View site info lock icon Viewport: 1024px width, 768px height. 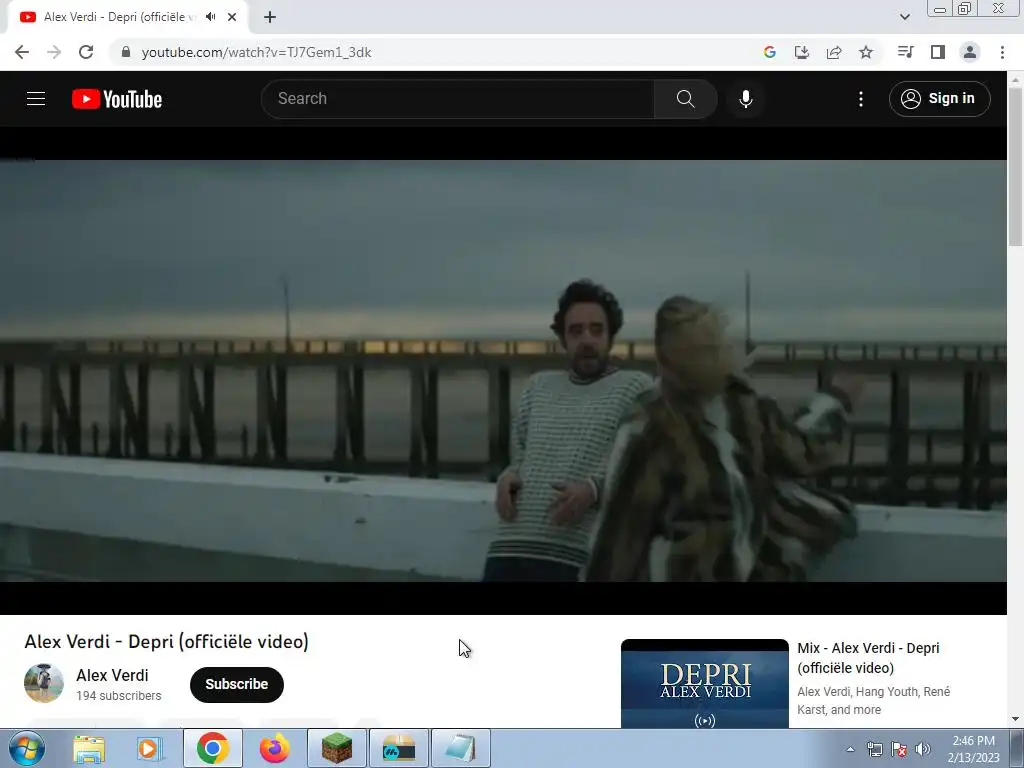tap(126, 52)
